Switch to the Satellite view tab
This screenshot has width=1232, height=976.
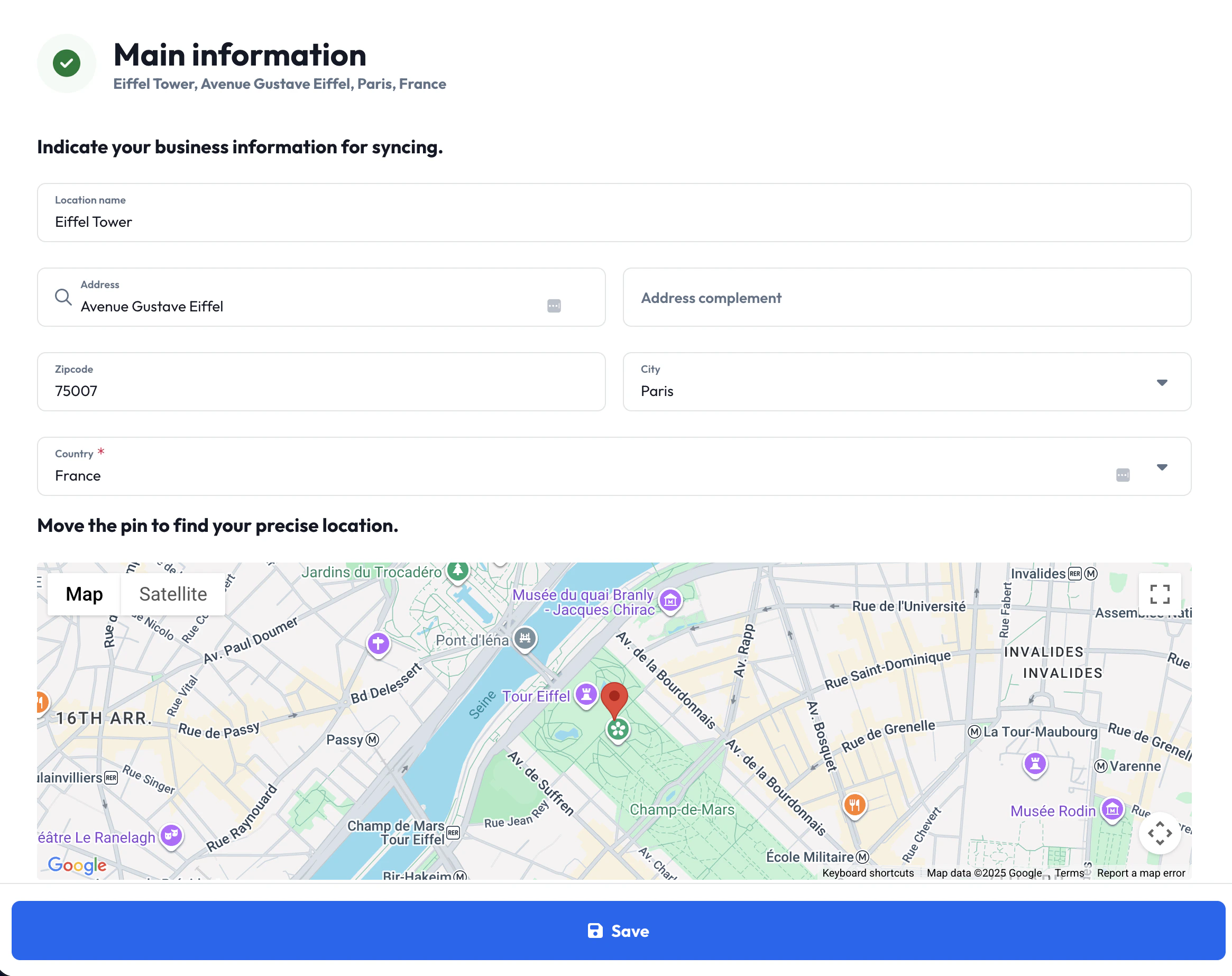pyautogui.click(x=173, y=594)
